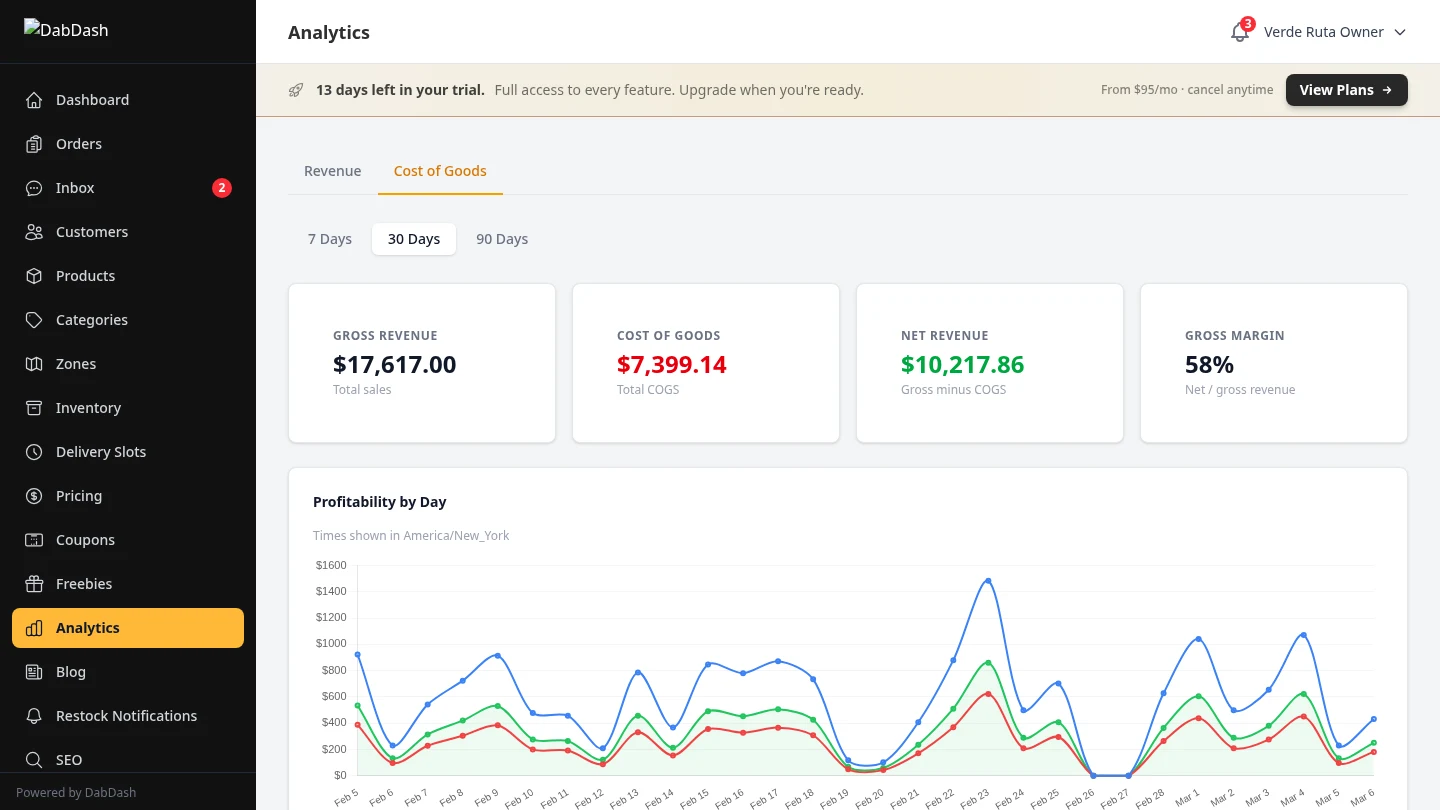Click the notification bell with 3 alerts
This screenshot has height=810, width=1440.
1238,32
